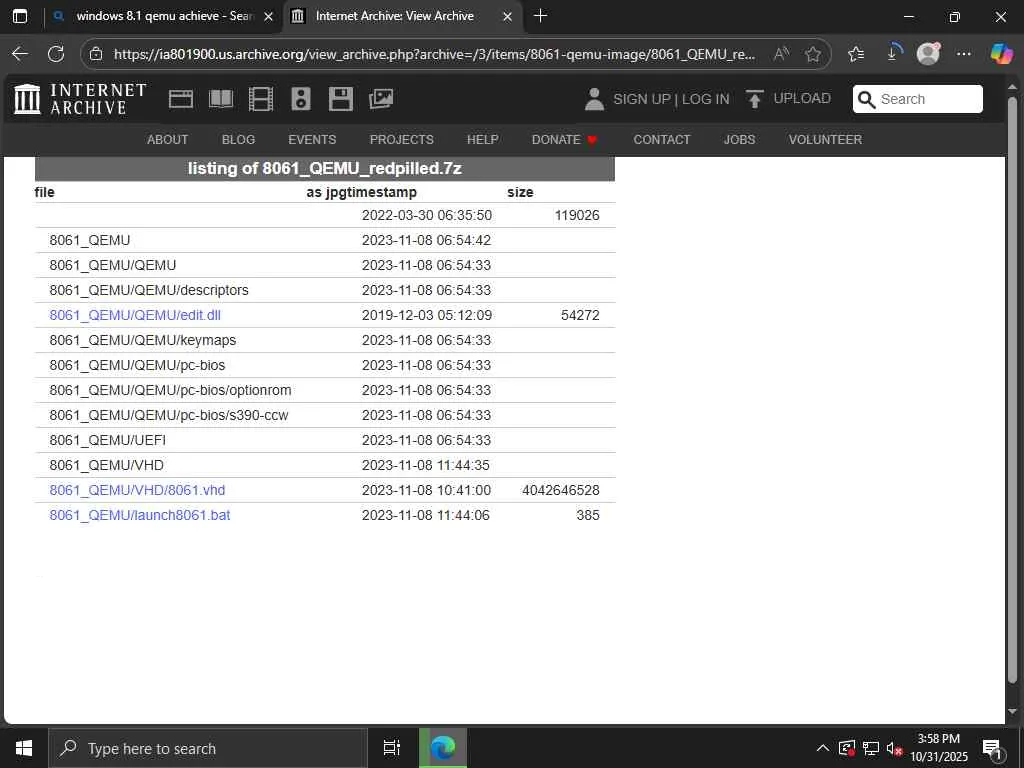Download the 8061_QEMU/QEMU/edit.dll file link
Screen dimensions: 1024x768
tap(135, 315)
